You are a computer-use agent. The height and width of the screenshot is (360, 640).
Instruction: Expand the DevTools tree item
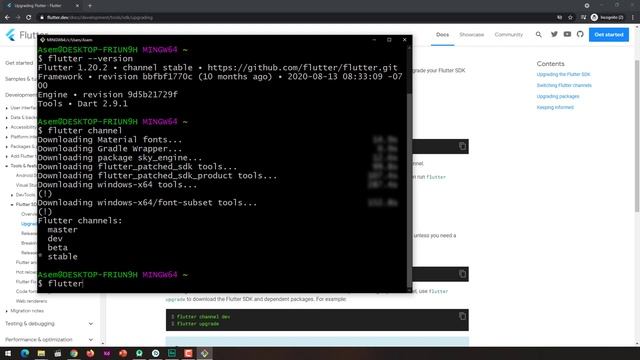tap(12, 195)
